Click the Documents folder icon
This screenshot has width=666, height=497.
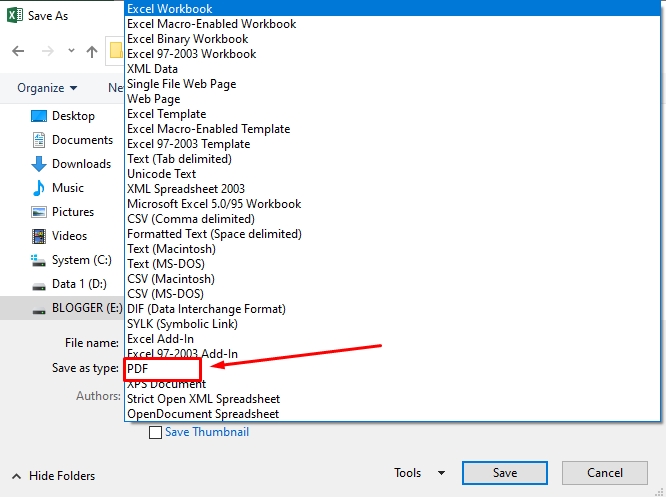[39, 140]
